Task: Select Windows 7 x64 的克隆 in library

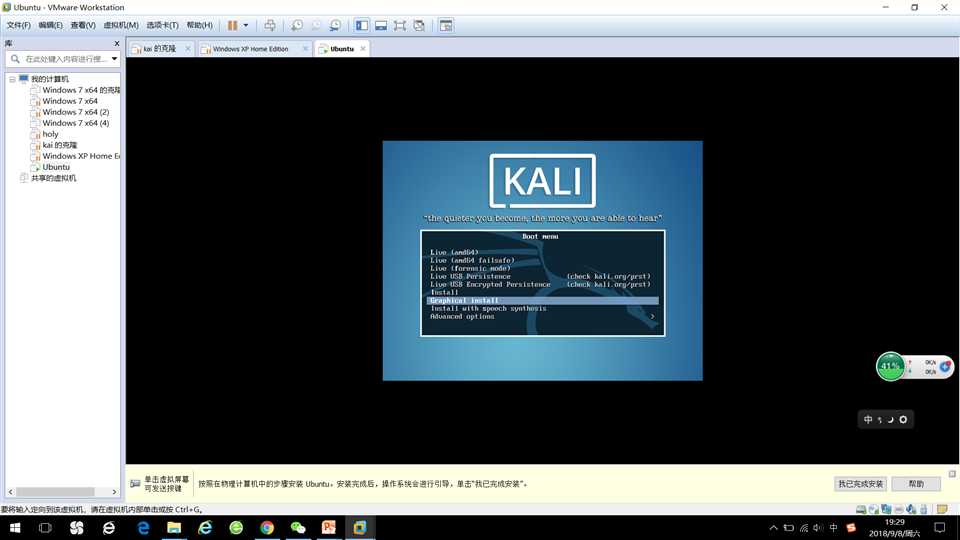Action: pyautogui.click(x=81, y=90)
